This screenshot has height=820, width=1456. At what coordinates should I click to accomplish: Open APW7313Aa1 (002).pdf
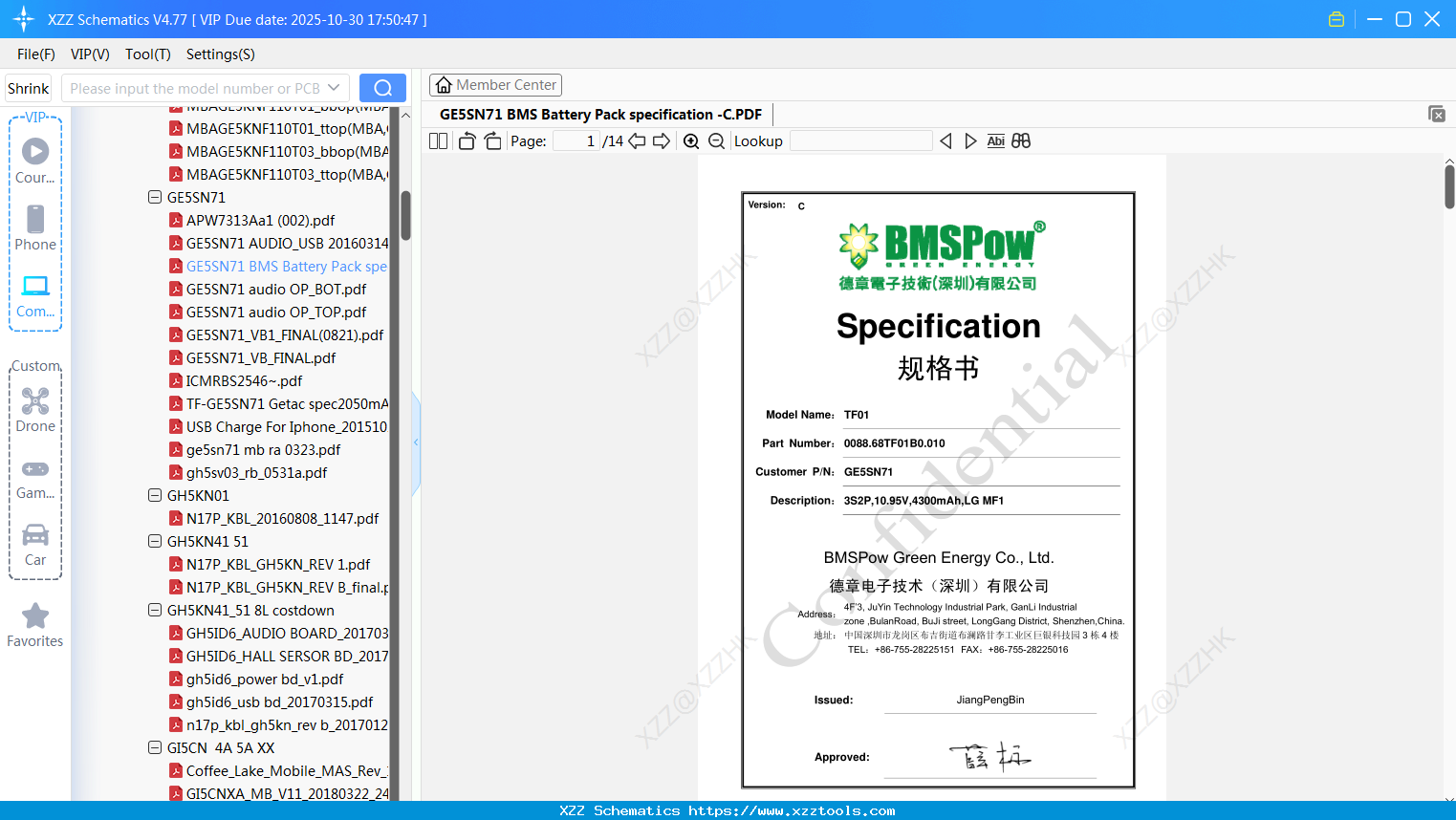[261, 220]
